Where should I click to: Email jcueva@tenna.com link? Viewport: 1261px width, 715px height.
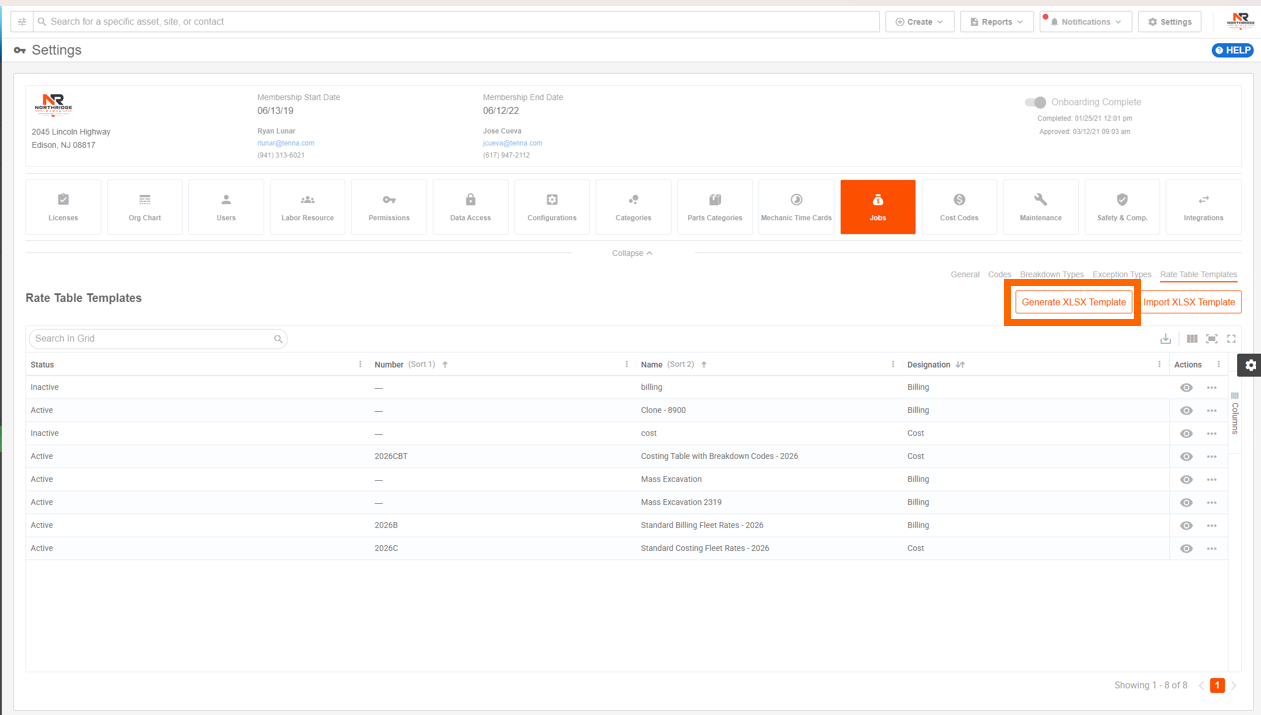pos(513,143)
